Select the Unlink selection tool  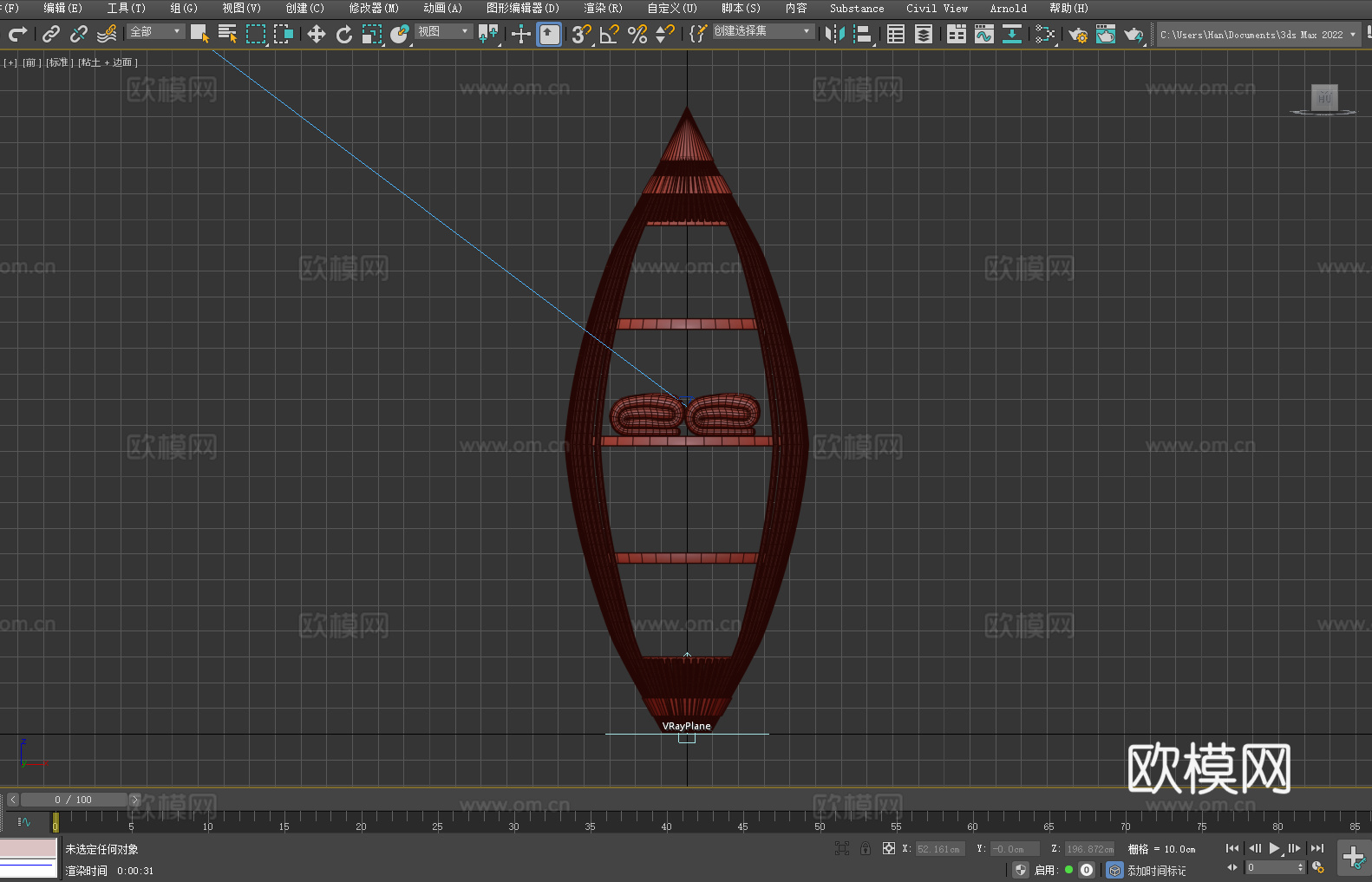[79, 34]
